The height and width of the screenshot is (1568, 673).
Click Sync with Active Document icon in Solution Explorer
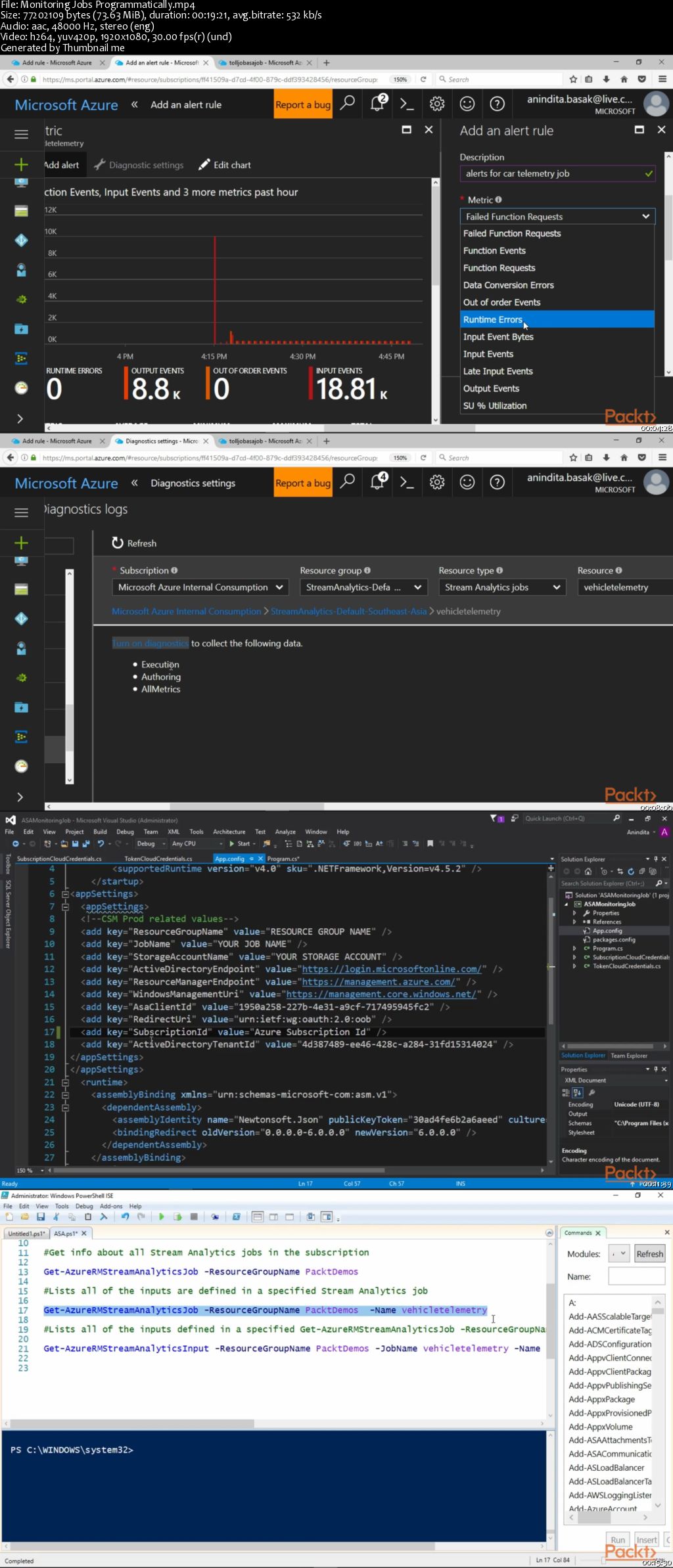click(620, 871)
